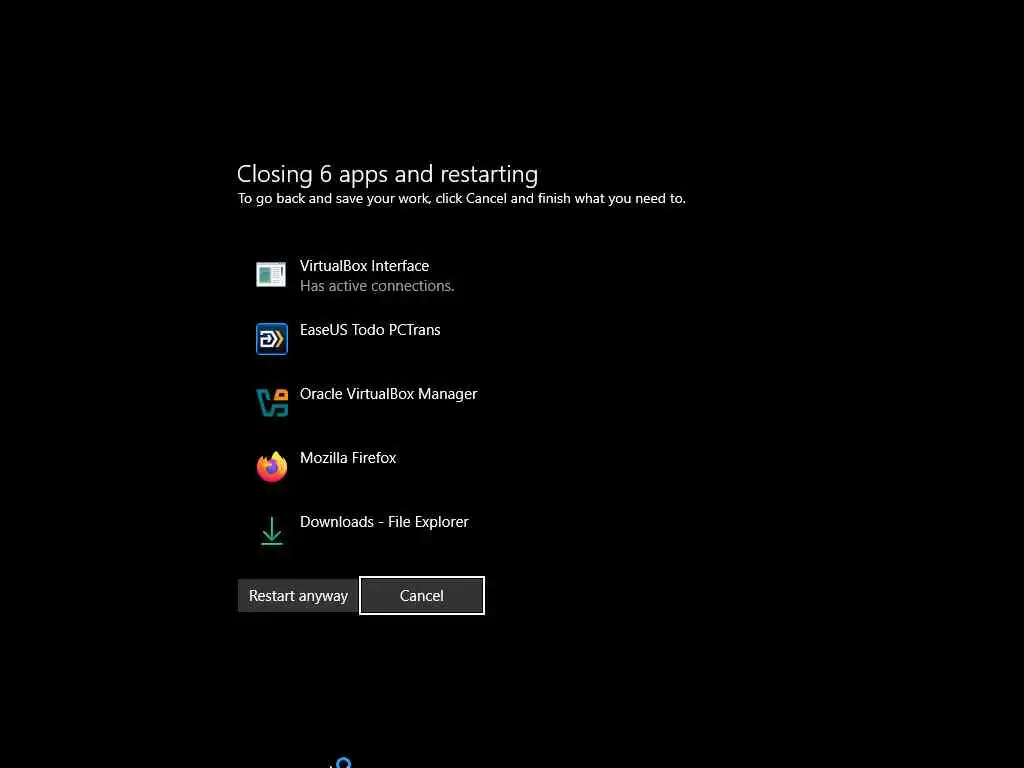Screen dimensions: 1024x768
Task: Click the 'Has active connections.' status text
Action: coord(377,286)
